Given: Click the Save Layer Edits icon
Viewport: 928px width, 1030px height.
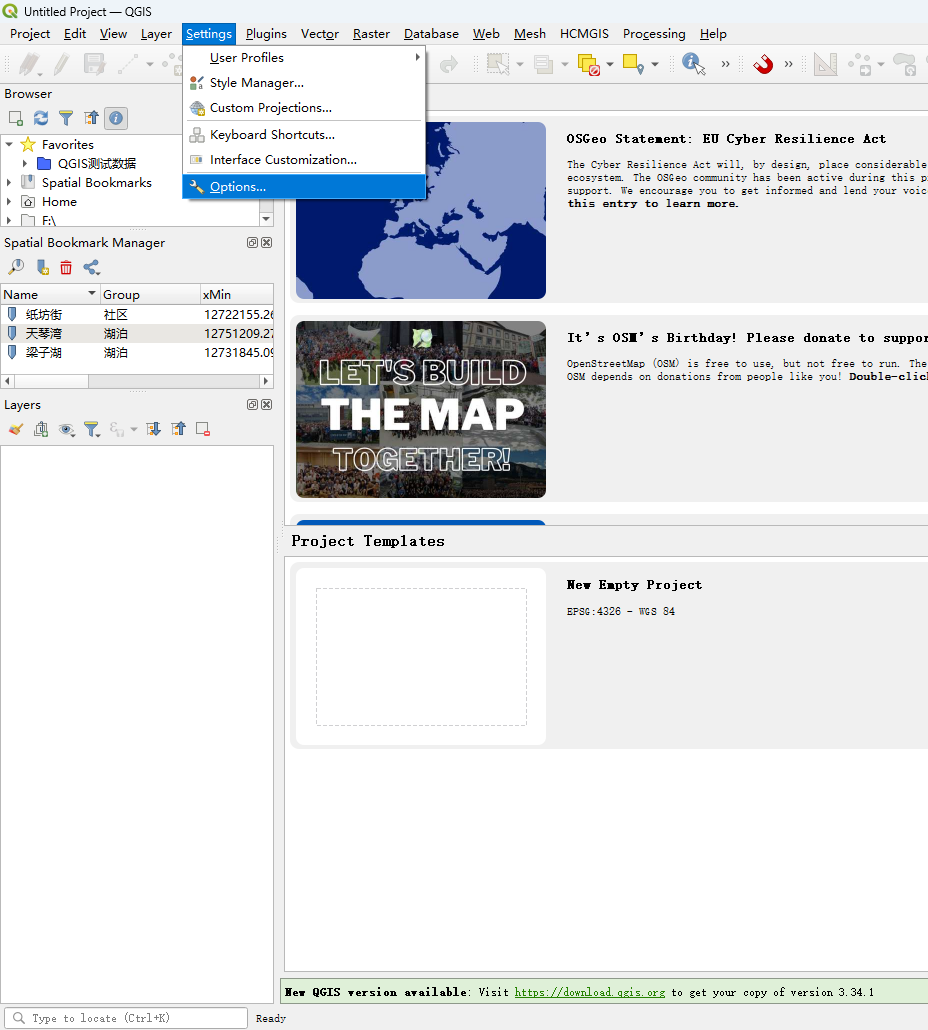Looking at the screenshot, I should (x=95, y=64).
